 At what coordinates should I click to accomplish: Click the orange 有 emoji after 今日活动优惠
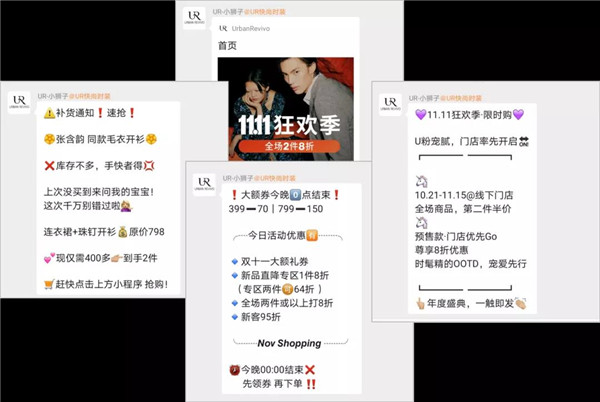point(312,236)
